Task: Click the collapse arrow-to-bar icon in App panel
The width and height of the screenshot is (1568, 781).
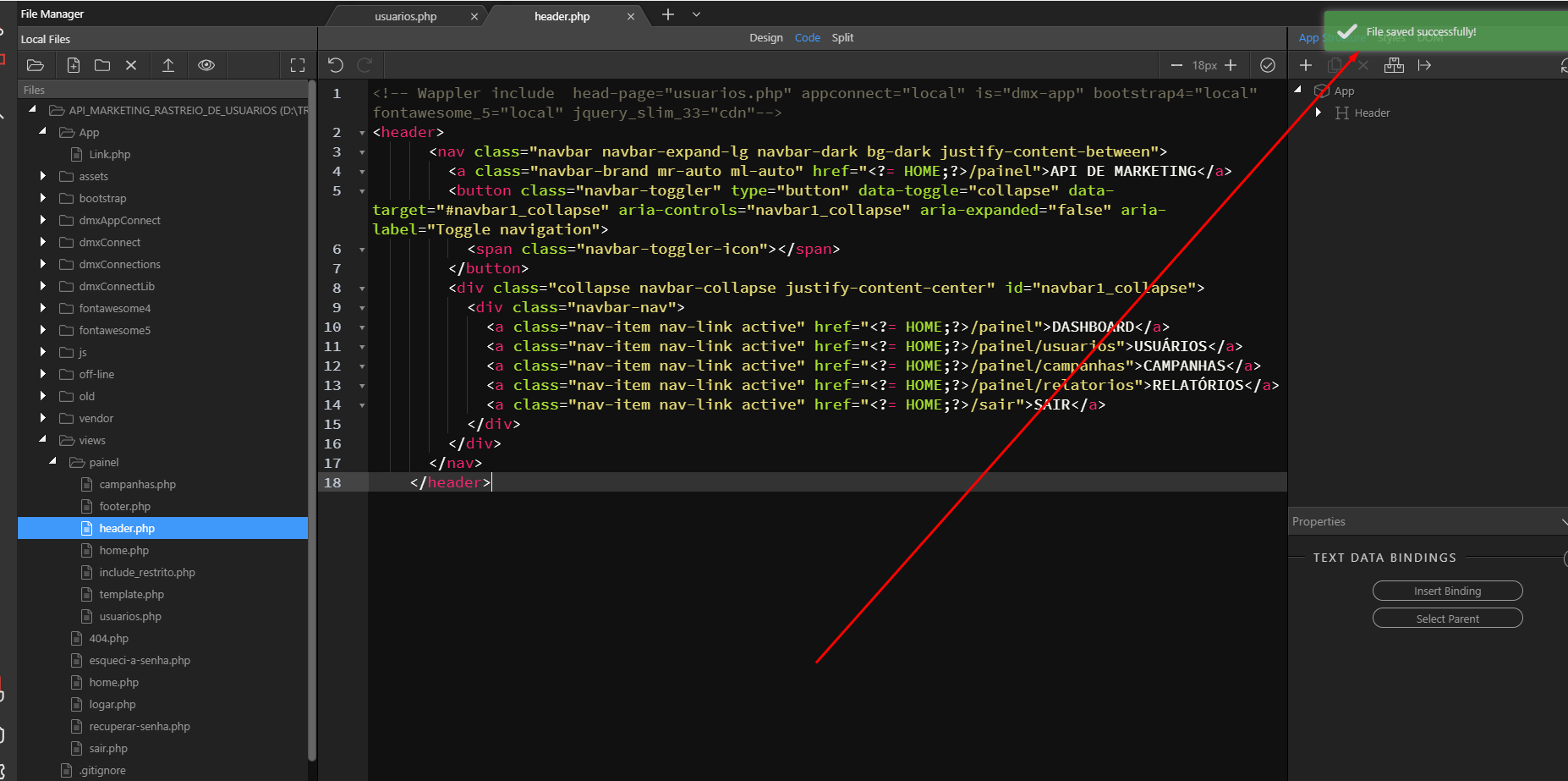Action: [x=1424, y=65]
